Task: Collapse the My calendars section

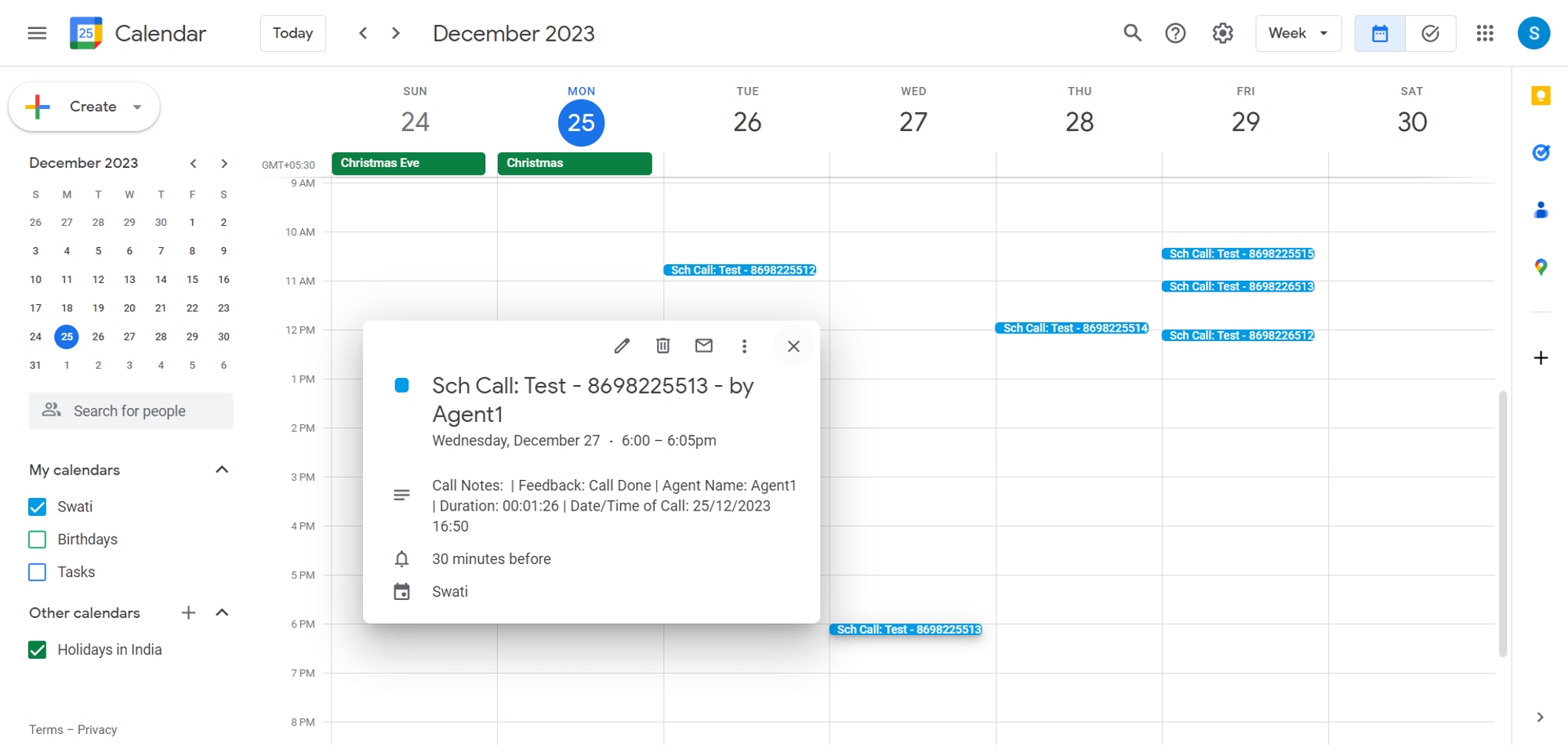Action: (x=222, y=470)
